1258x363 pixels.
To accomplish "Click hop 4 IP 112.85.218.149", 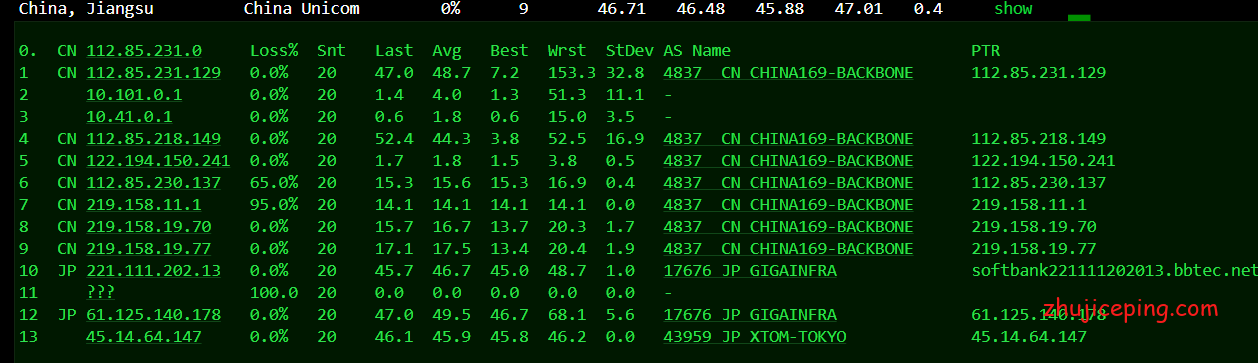I will pyautogui.click(x=153, y=138).
